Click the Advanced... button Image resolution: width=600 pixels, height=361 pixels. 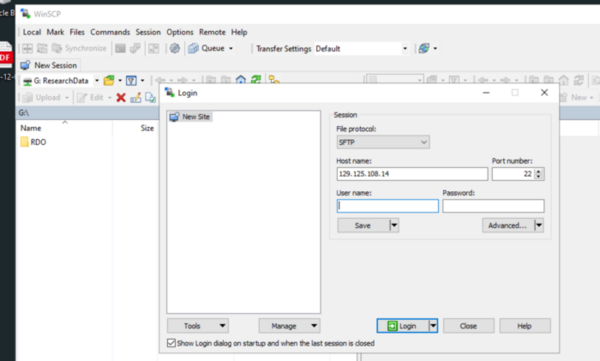tap(507, 225)
